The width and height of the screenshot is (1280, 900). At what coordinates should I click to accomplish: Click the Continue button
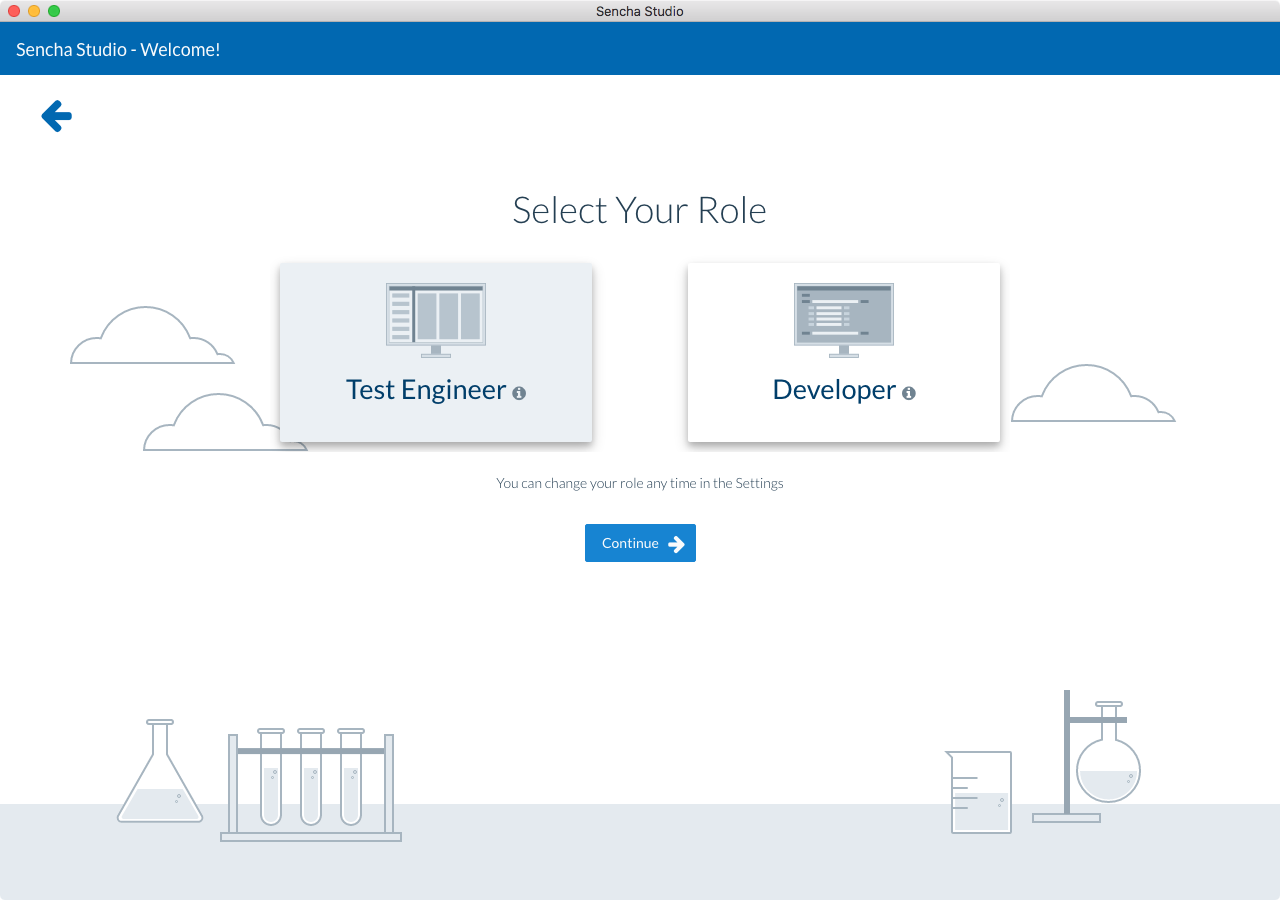pos(640,543)
